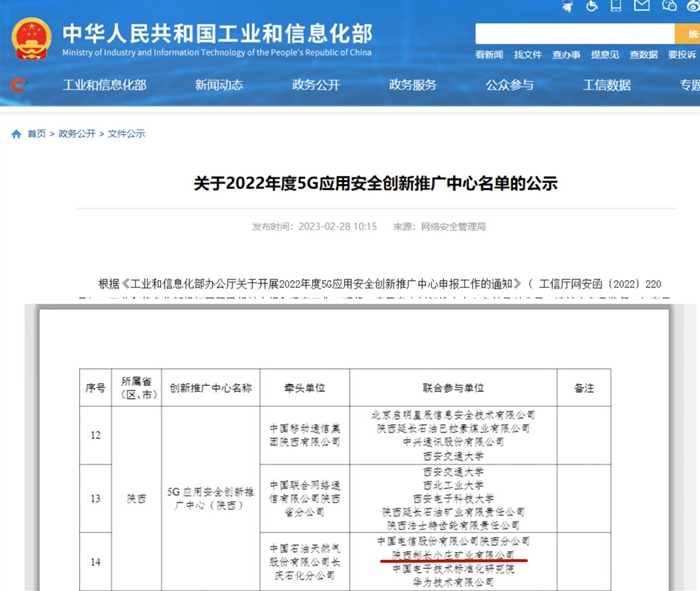Click the 所属省(区、市) column header
This screenshot has width=700, height=591.
coord(137,388)
